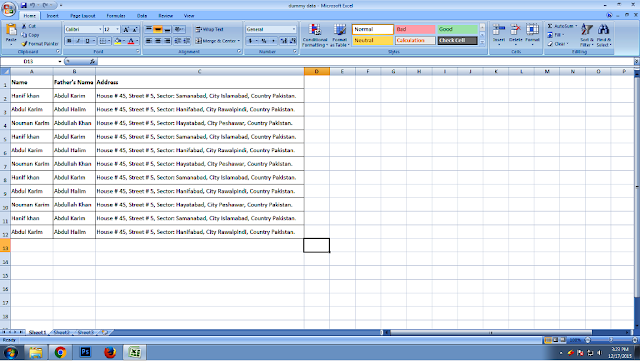Screen dimensions: 640x361
Task: Click the Fill button in Editing group
Action: click(x=556, y=35)
